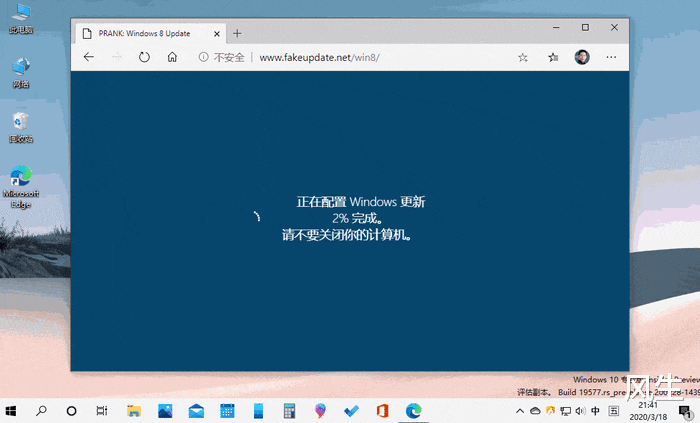Click the 正在配置 Windows 更新 text

click(361, 202)
